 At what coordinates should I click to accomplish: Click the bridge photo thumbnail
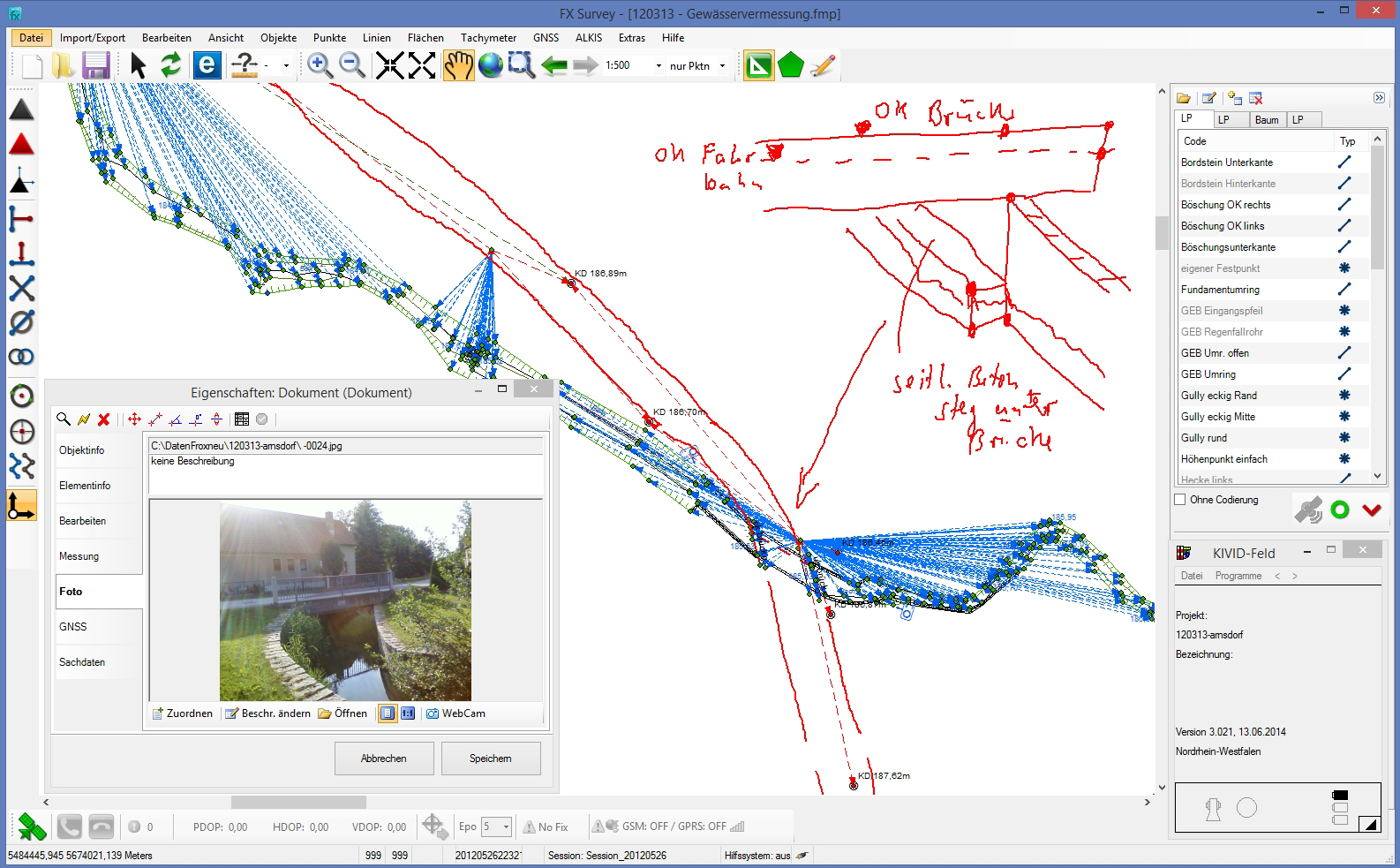pyautogui.click(x=345, y=600)
